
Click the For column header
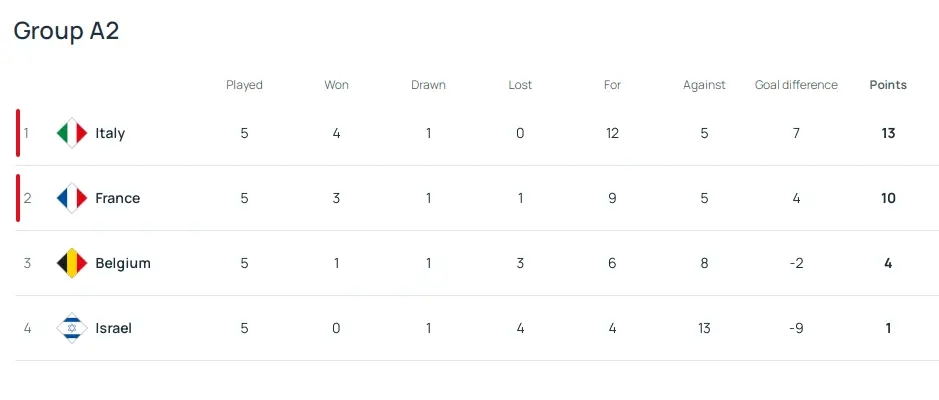612,85
